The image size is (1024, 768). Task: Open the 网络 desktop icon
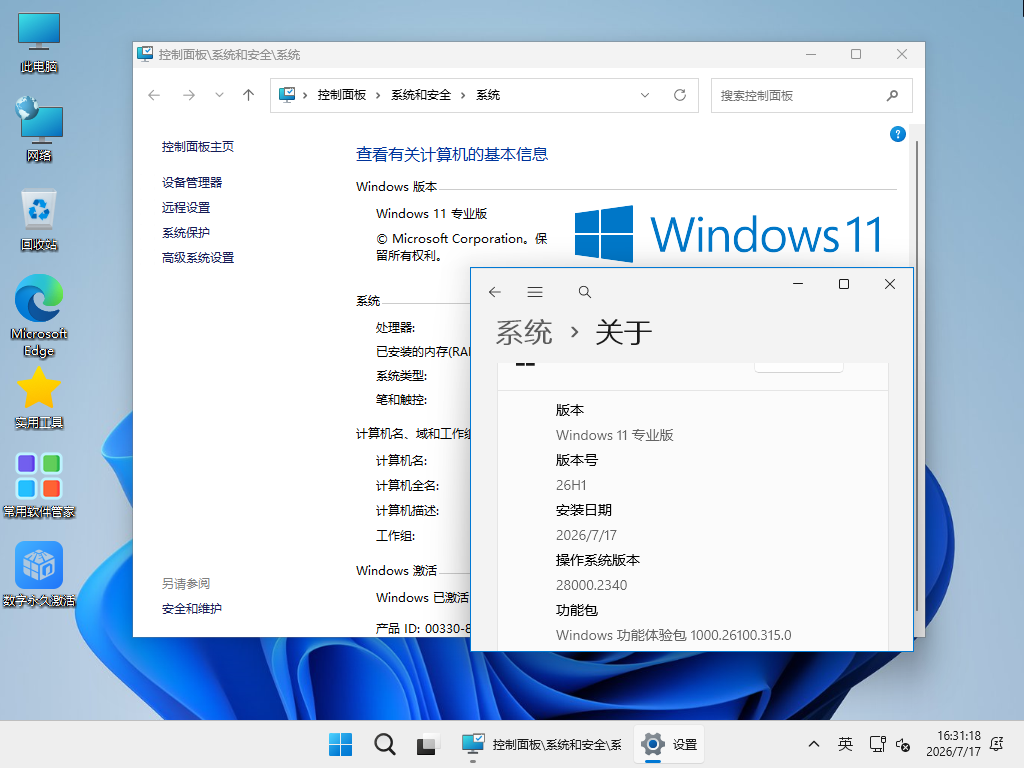pos(39,129)
